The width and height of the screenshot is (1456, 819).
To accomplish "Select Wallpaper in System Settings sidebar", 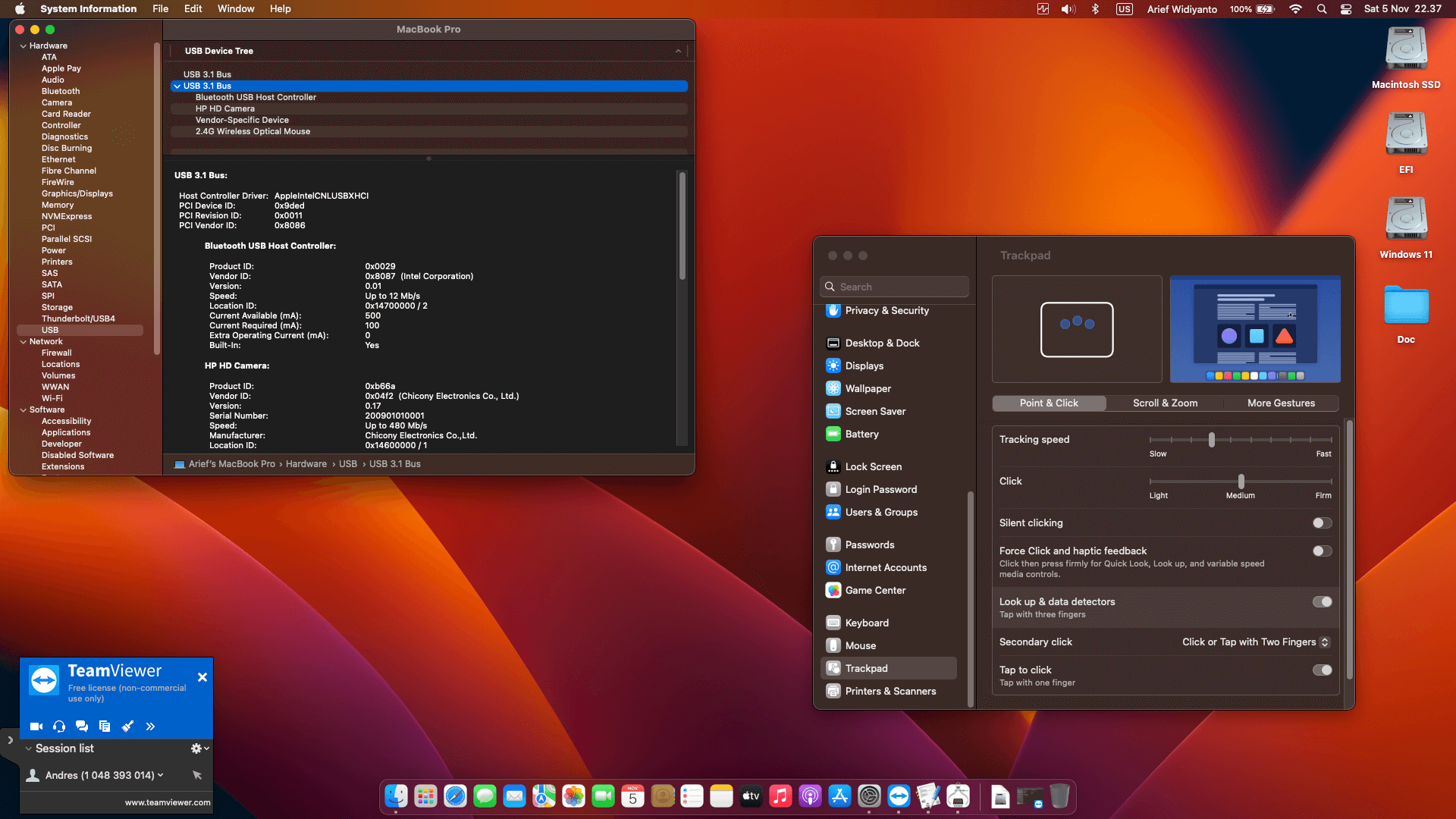I will click(x=868, y=388).
